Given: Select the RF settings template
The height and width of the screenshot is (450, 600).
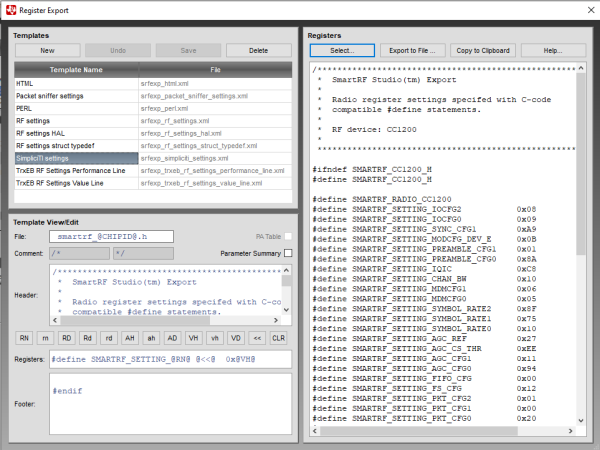Looking at the screenshot, I should point(153,121).
